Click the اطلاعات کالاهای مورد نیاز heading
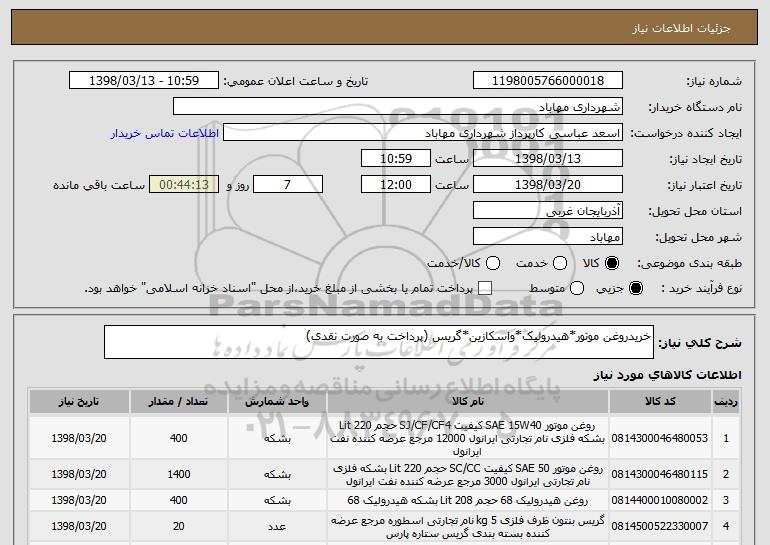Screen dimensions: 770x545 tap(667, 375)
